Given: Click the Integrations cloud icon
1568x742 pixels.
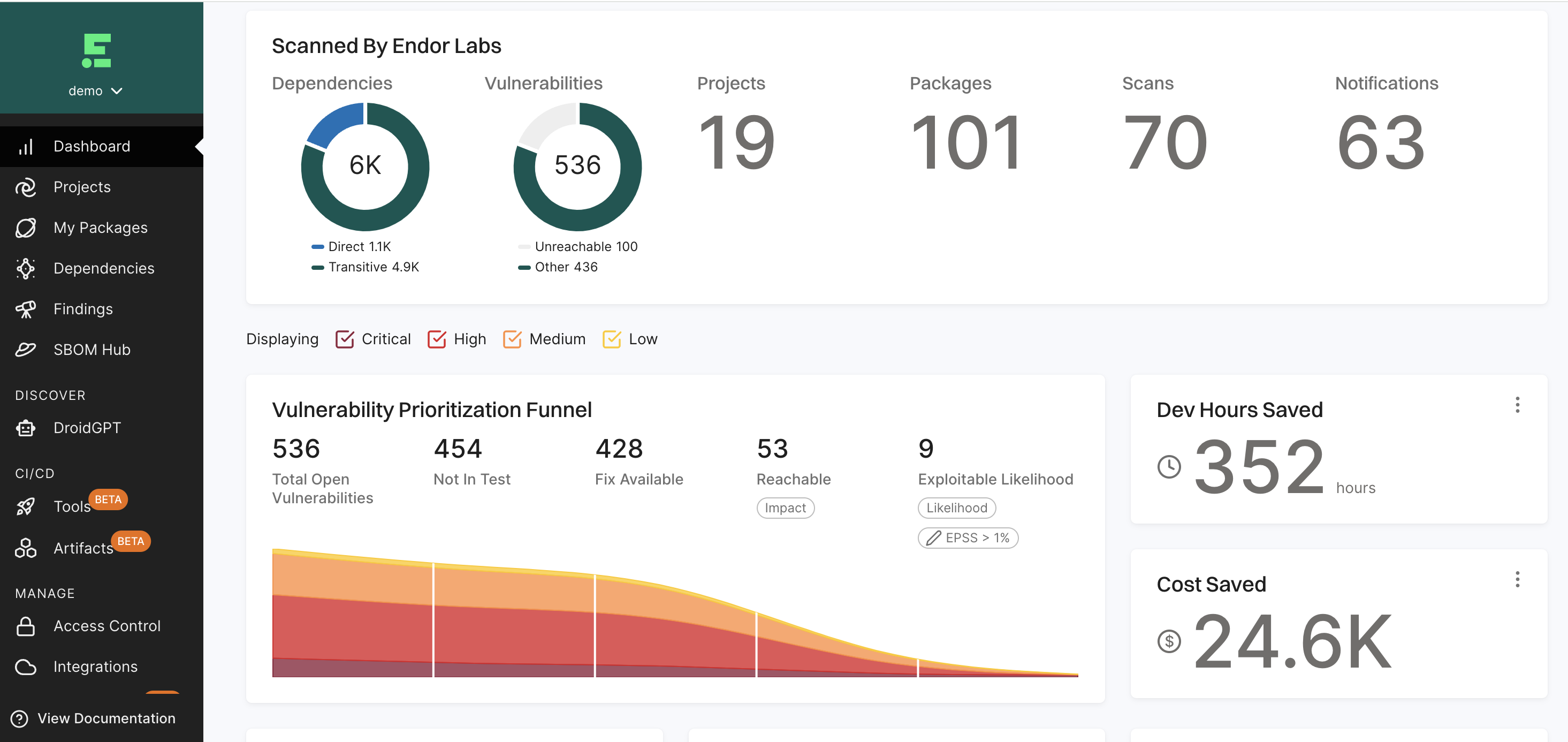Looking at the screenshot, I should click(x=26, y=667).
